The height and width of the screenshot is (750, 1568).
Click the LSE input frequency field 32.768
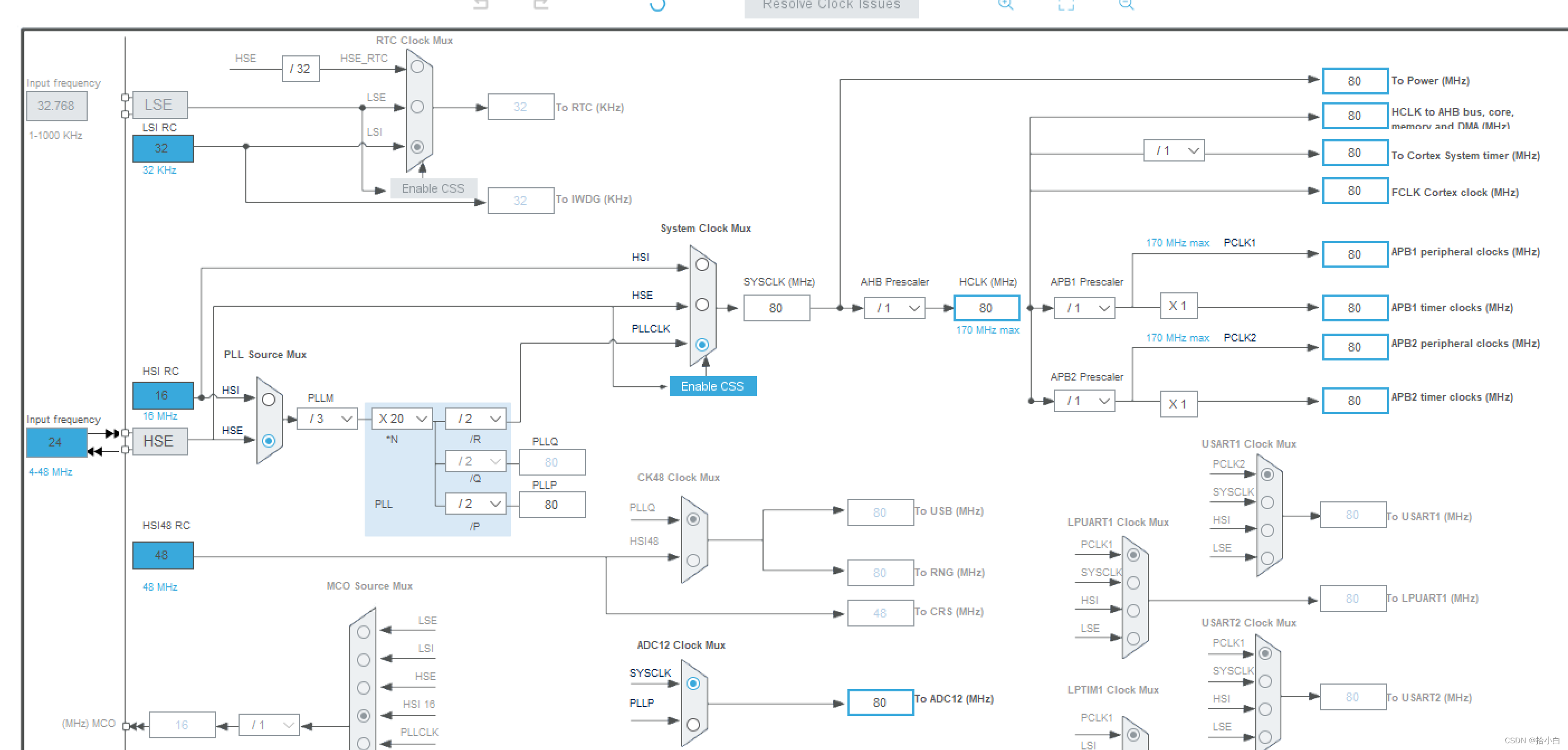pos(56,106)
